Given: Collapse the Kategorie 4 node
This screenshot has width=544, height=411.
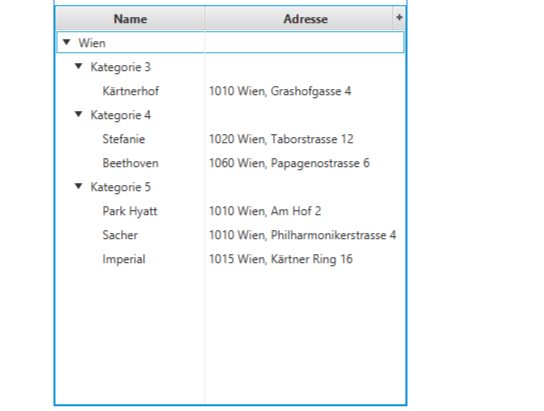Looking at the screenshot, I should 79,114.
